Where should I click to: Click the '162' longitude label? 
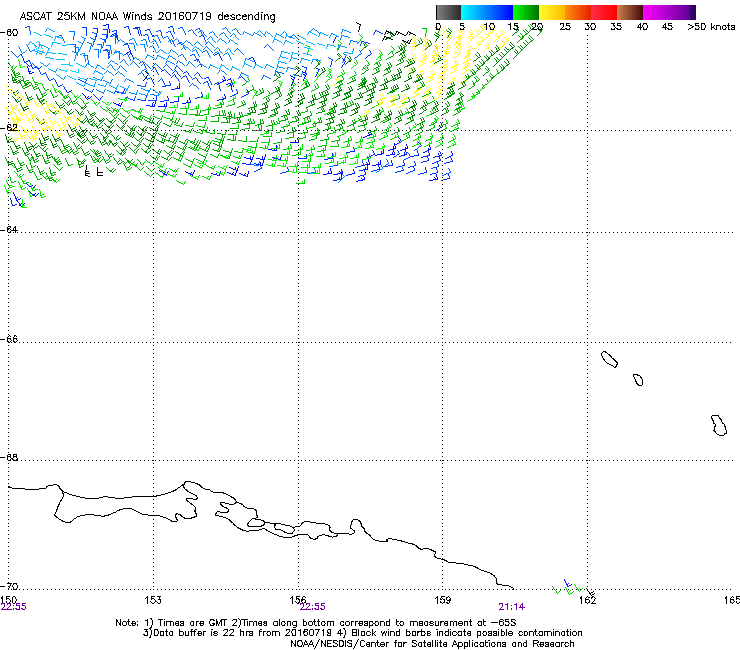pyautogui.click(x=588, y=600)
